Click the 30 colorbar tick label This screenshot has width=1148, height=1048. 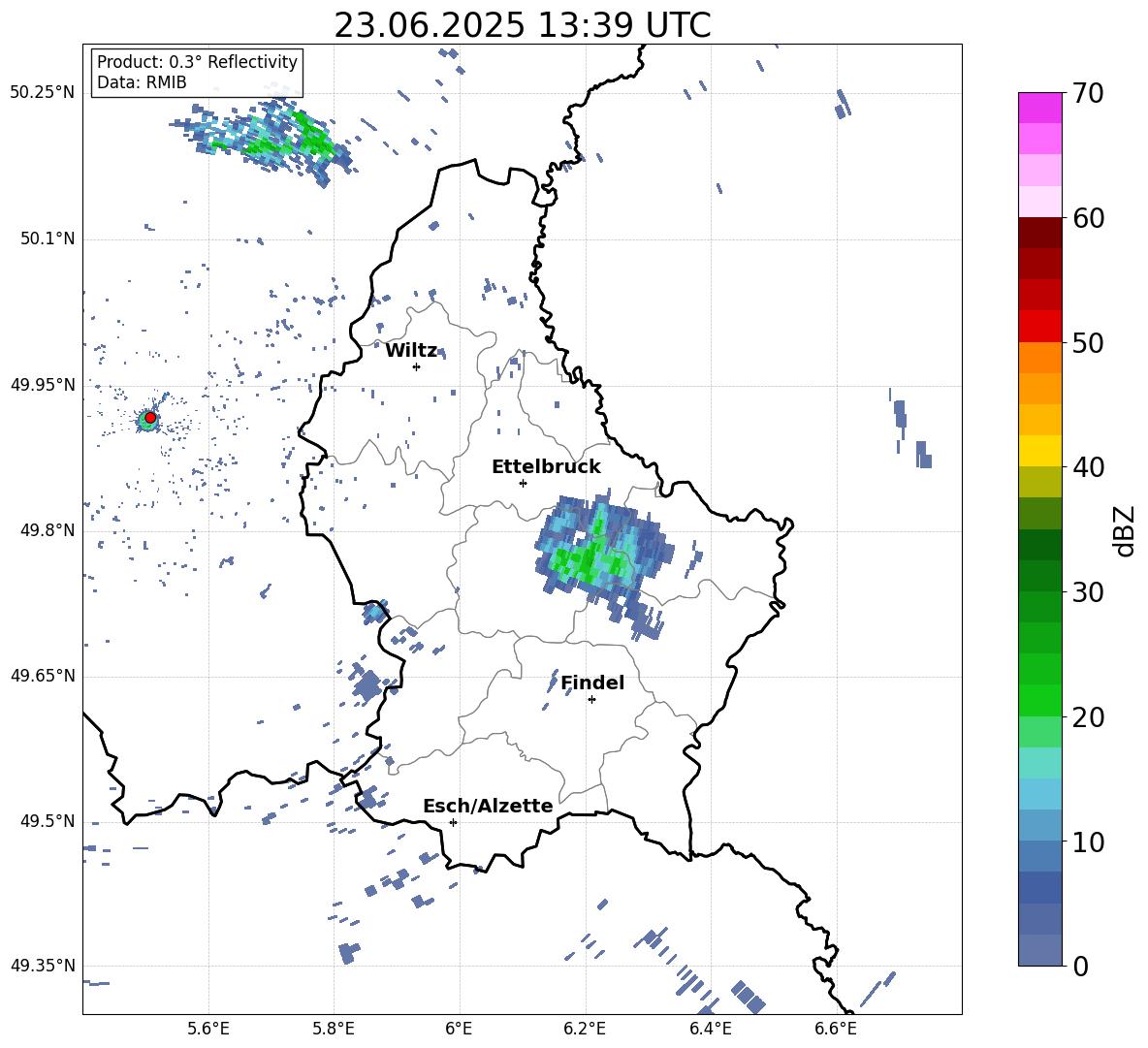[1088, 592]
